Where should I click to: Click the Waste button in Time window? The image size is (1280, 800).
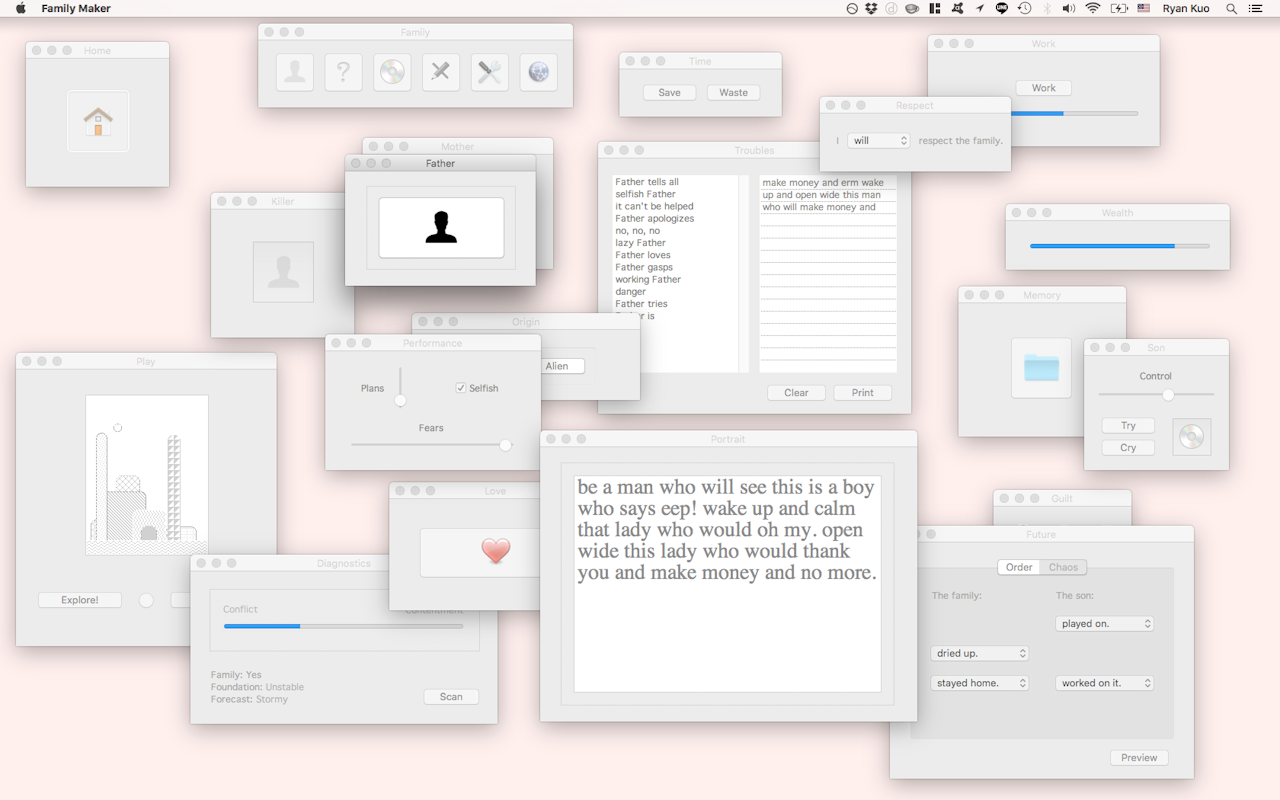733,92
